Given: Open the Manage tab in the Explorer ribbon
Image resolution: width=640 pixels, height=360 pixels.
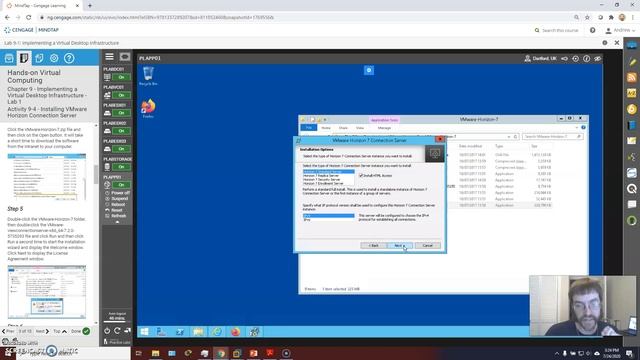Looking at the screenshot, I should pyautogui.click(x=384, y=128).
